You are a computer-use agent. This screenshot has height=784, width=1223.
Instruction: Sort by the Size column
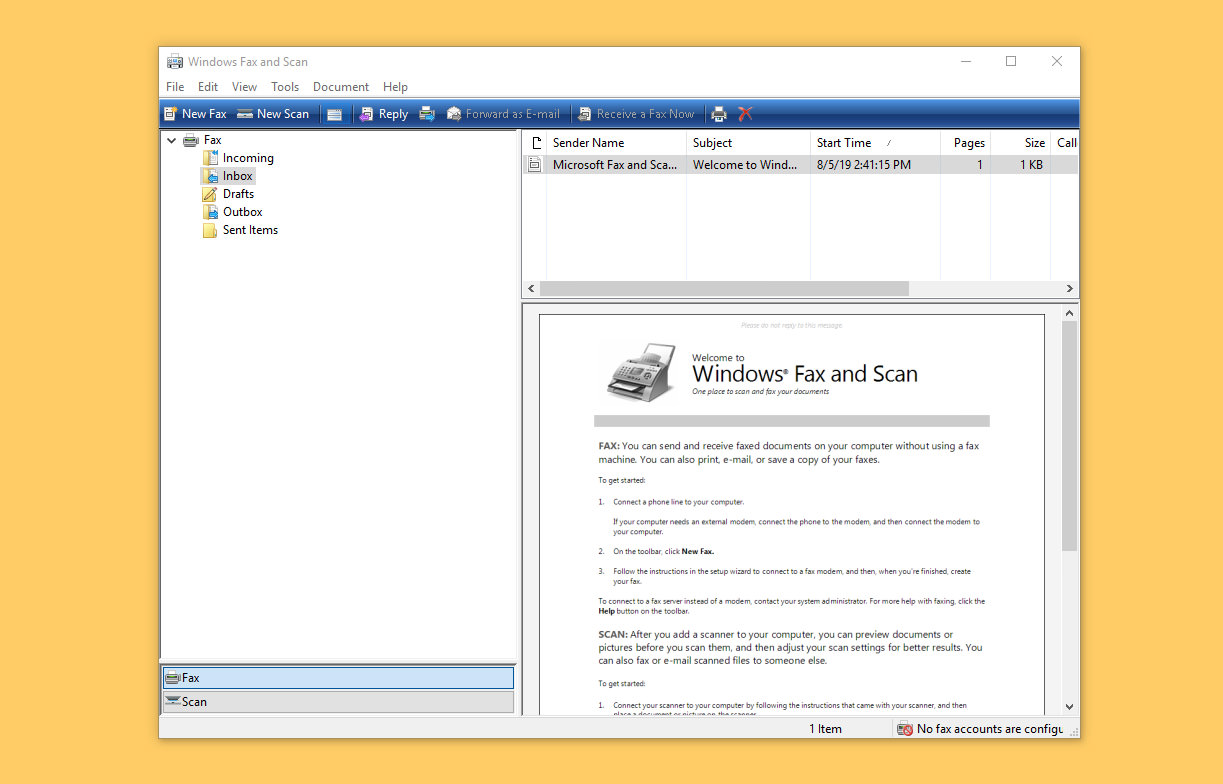click(x=1021, y=143)
